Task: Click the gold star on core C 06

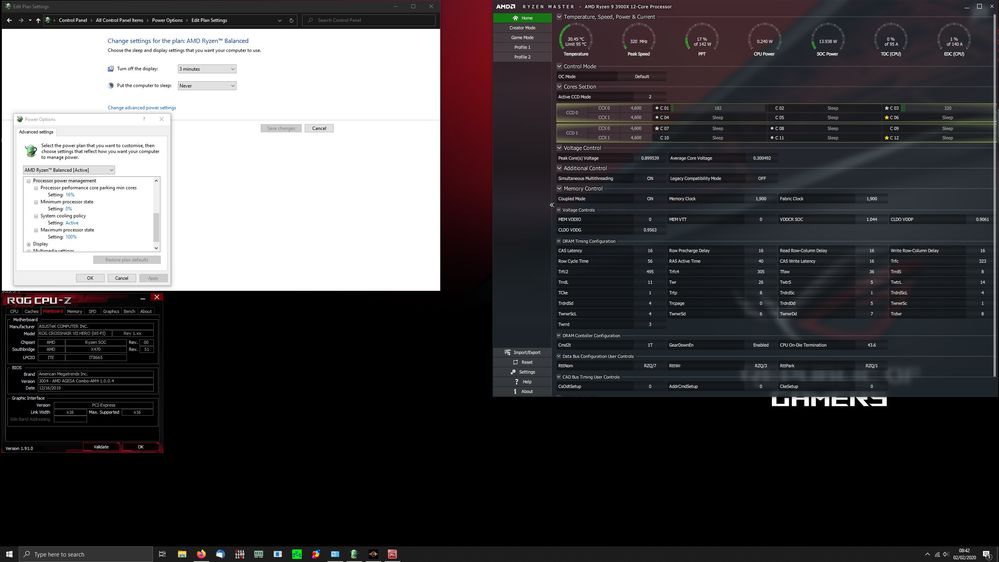Action: pos(886,118)
